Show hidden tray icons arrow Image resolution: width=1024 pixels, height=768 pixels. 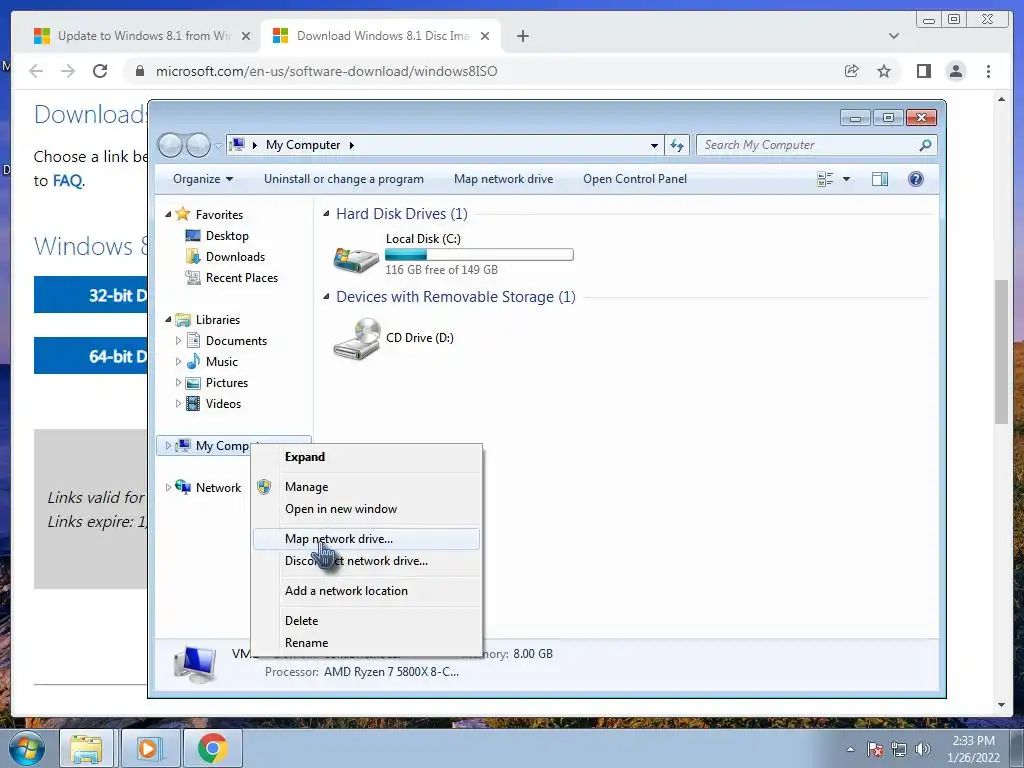(850, 749)
